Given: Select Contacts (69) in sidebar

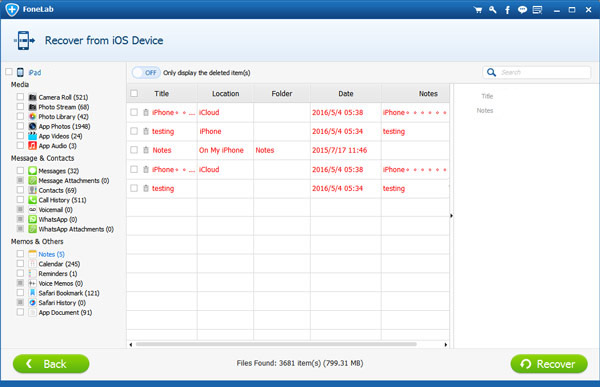Looking at the screenshot, I should tap(57, 191).
